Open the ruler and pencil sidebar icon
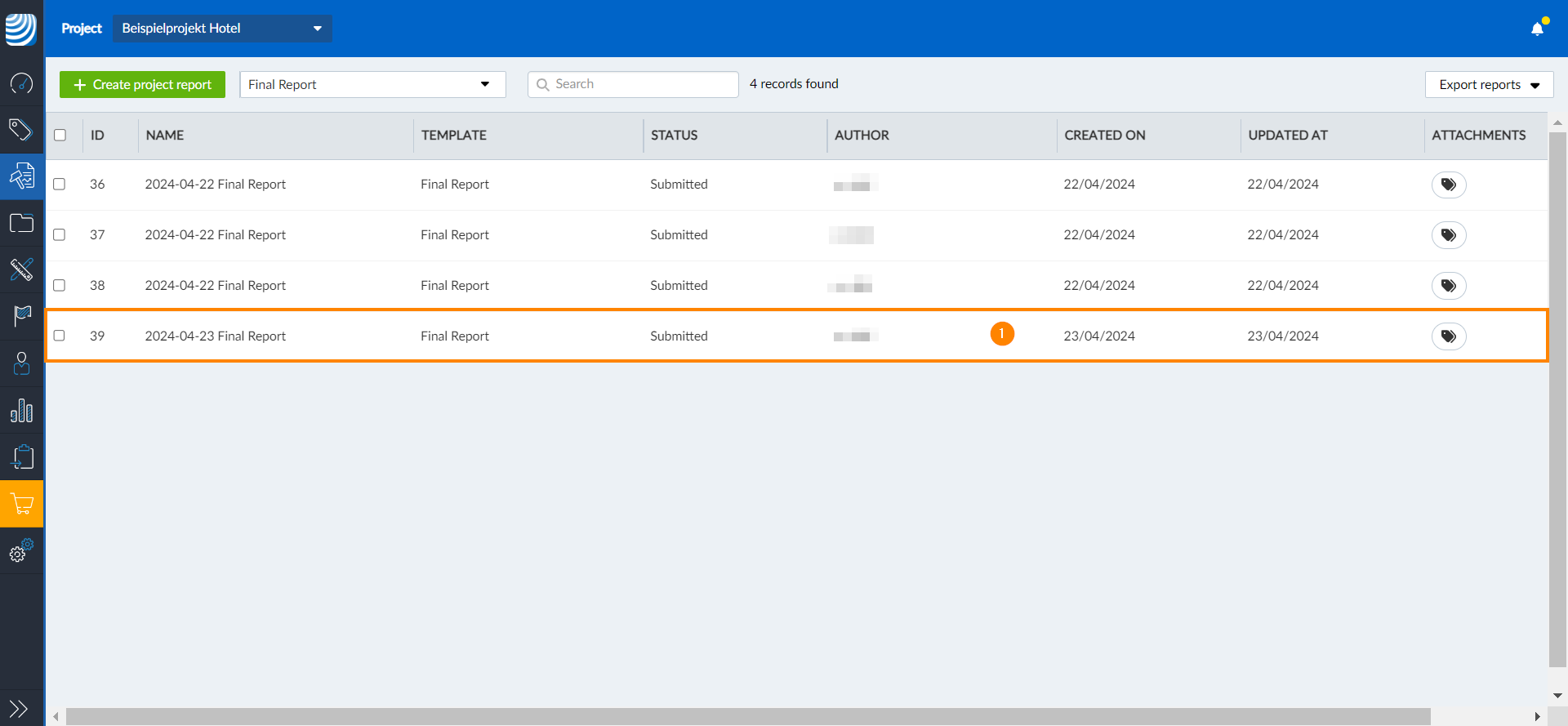 pyautogui.click(x=21, y=269)
